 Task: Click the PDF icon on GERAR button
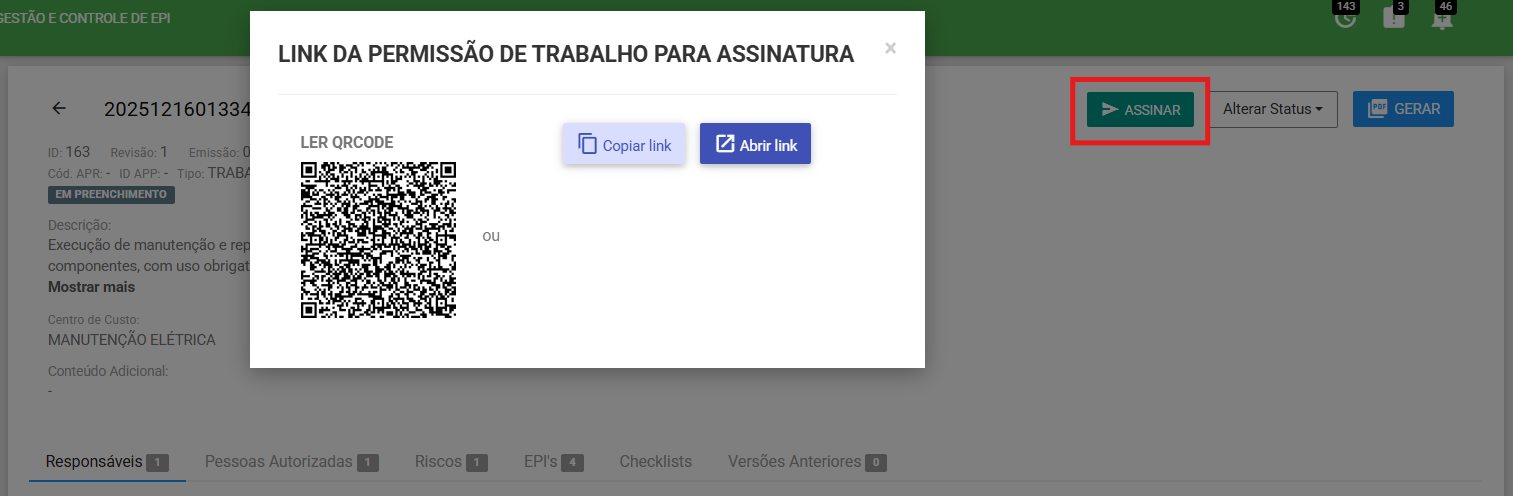pos(1378,109)
